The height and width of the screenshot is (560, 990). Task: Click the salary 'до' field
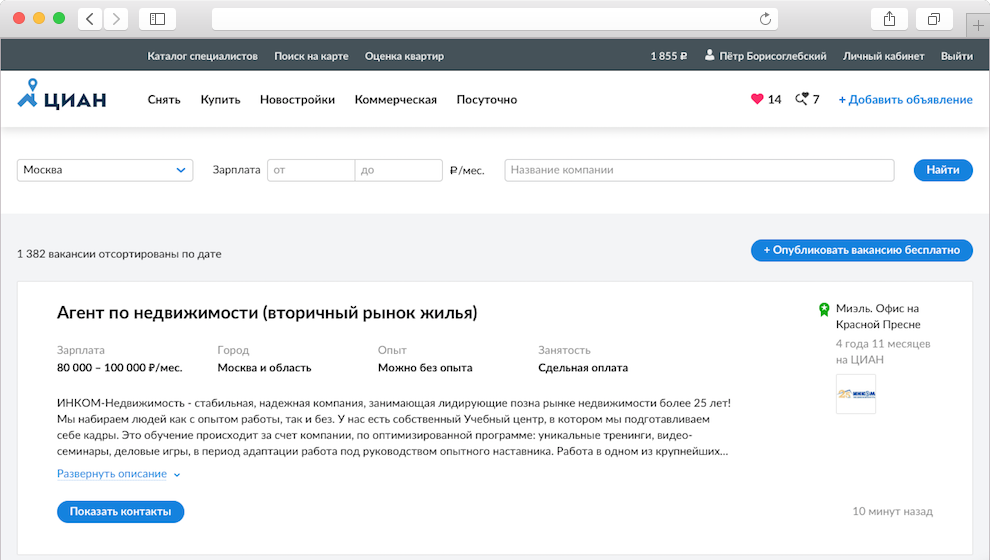click(398, 170)
